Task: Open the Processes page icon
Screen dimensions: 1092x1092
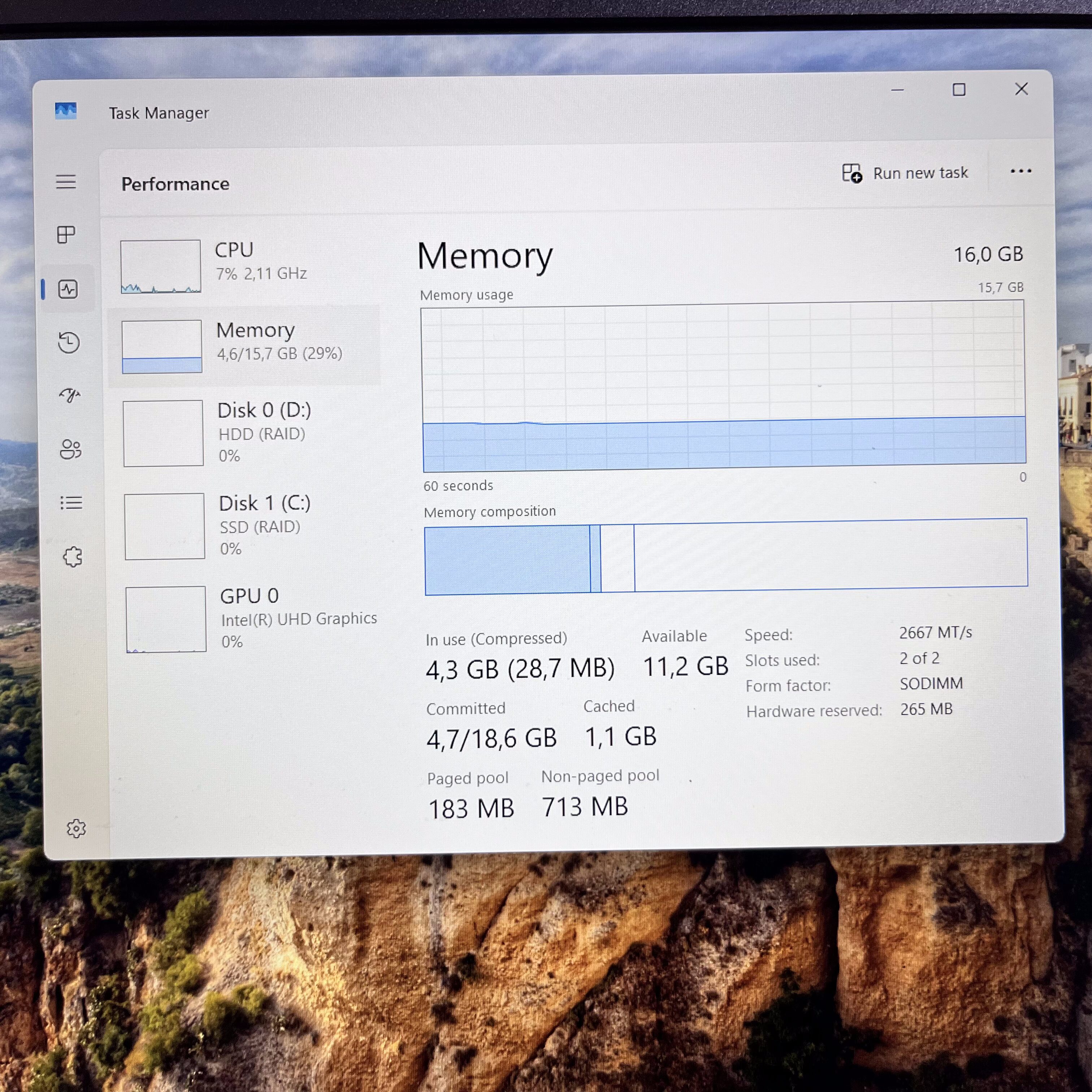Action: click(x=66, y=235)
